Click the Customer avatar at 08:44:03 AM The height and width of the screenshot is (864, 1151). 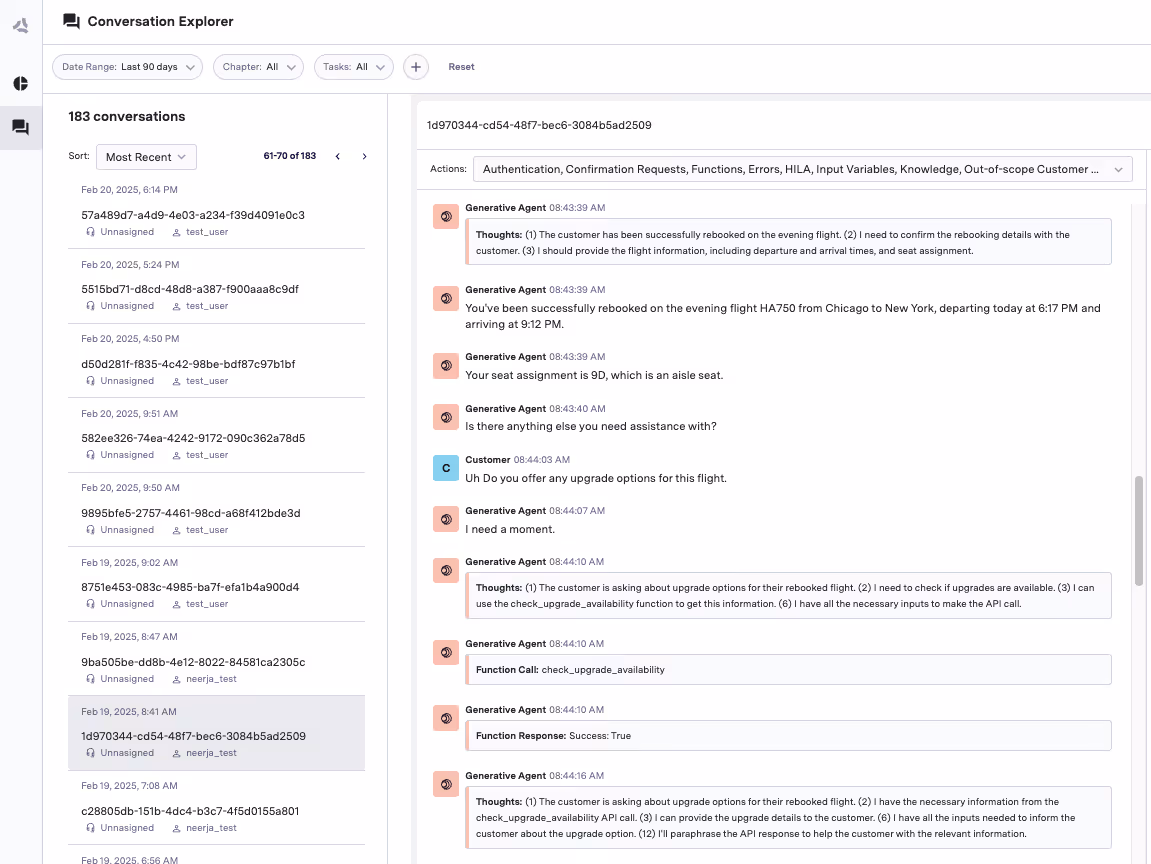(x=446, y=468)
